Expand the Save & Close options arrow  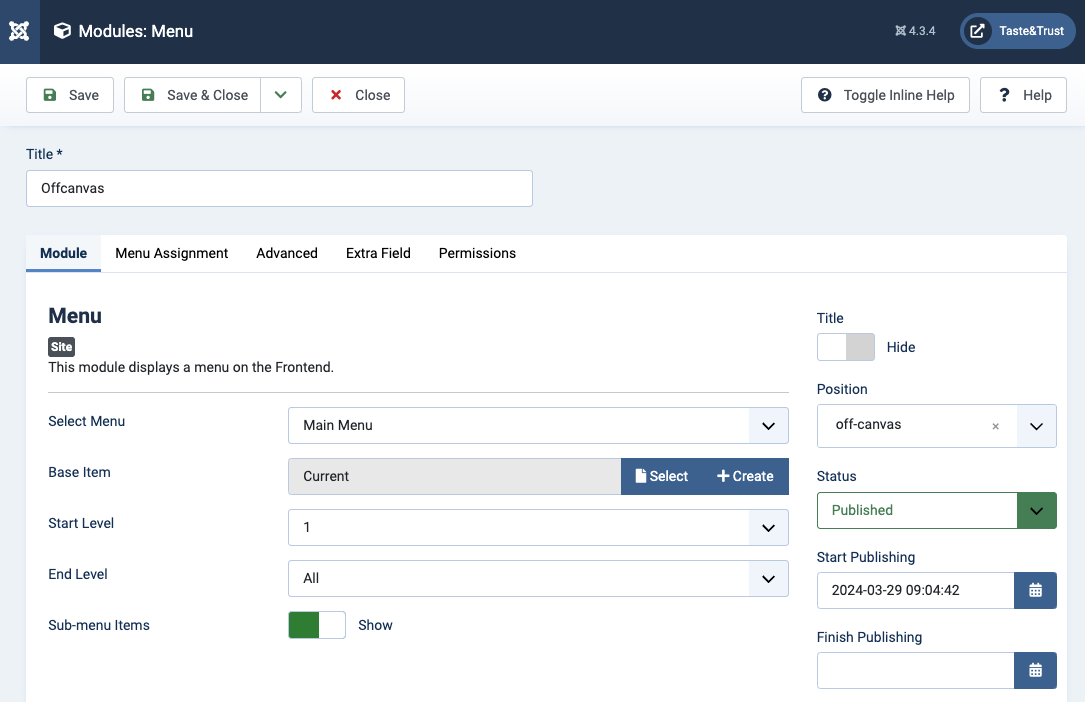tap(281, 95)
